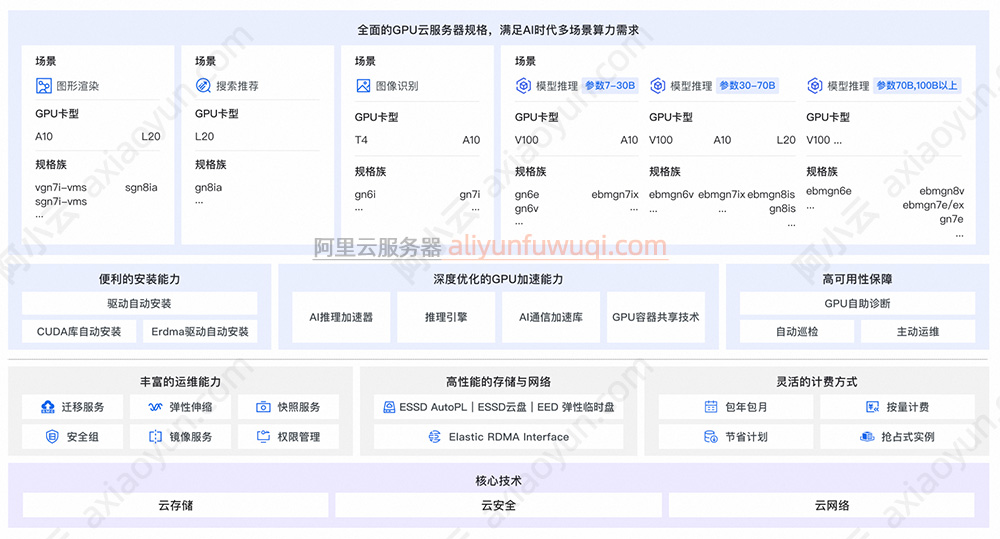Click the 弹性伸缩 wave icon
Screen dimensions: 1000x539
pyautogui.click(x=155, y=407)
